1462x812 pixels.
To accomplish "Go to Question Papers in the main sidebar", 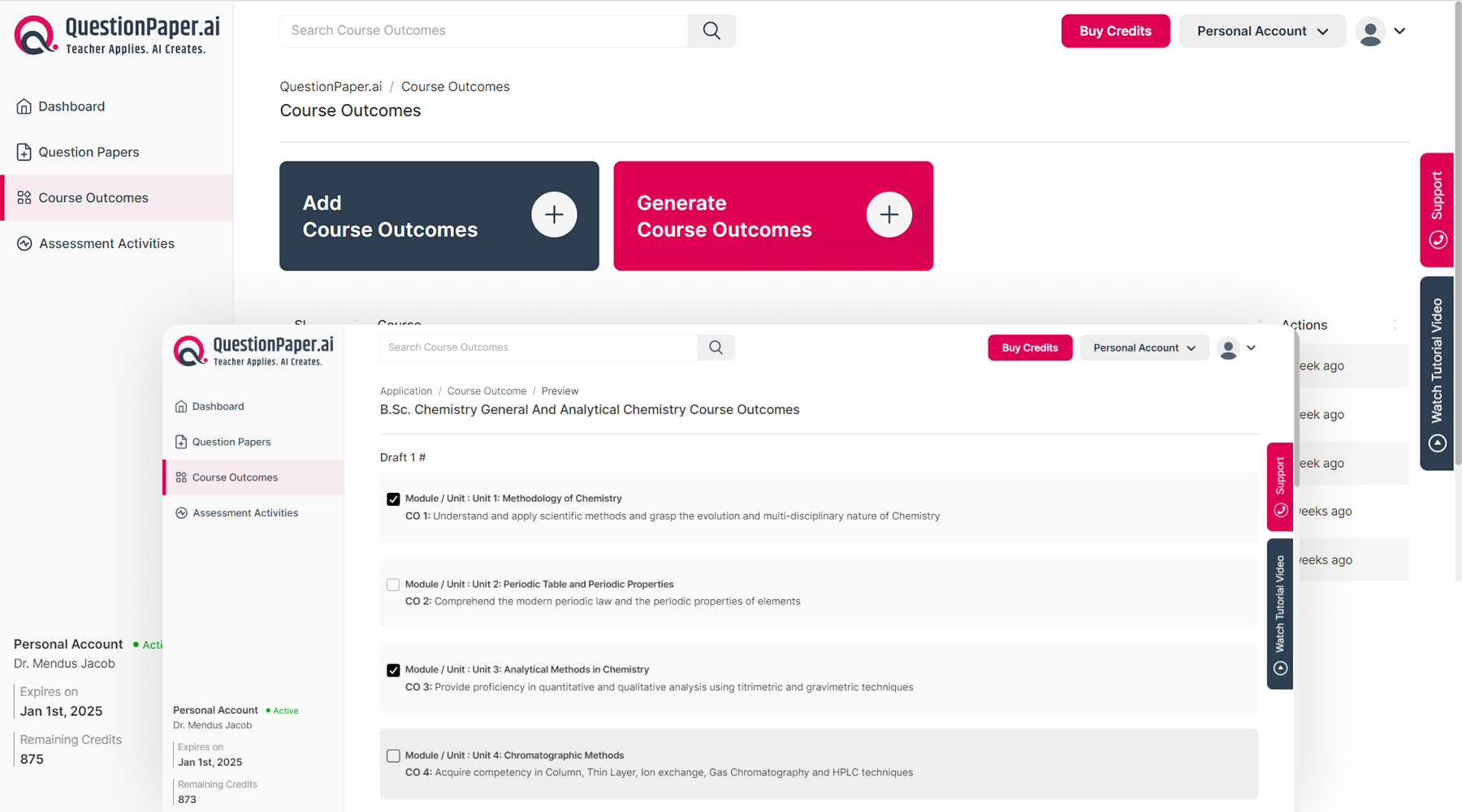I will click(x=89, y=152).
